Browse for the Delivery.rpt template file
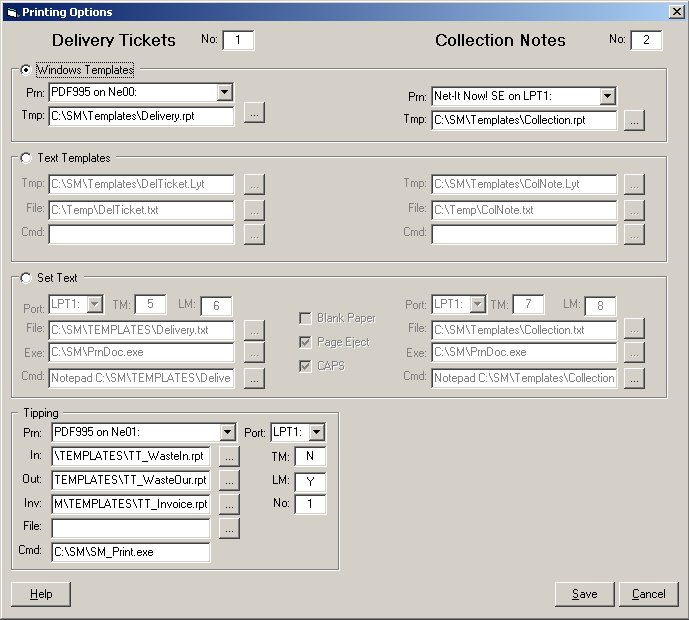The height and width of the screenshot is (620, 689). [254, 113]
